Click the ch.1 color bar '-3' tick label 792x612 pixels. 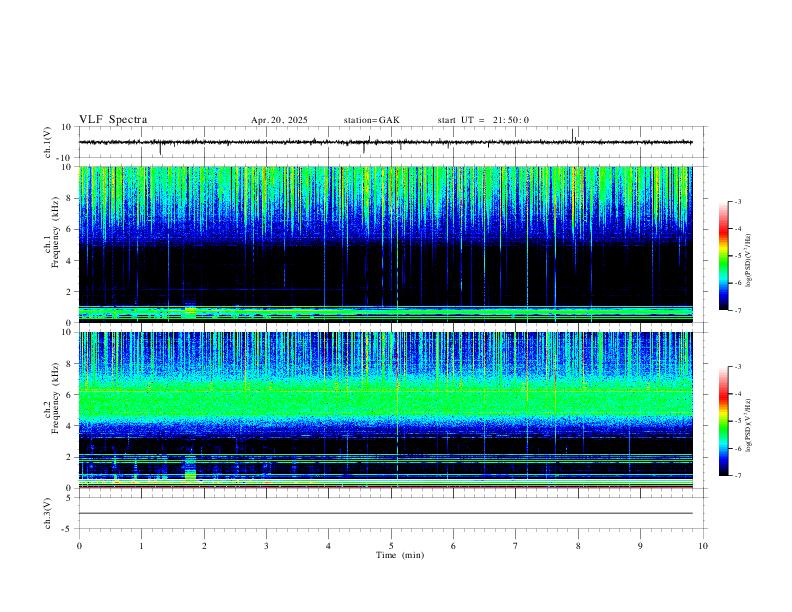(737, 201)
